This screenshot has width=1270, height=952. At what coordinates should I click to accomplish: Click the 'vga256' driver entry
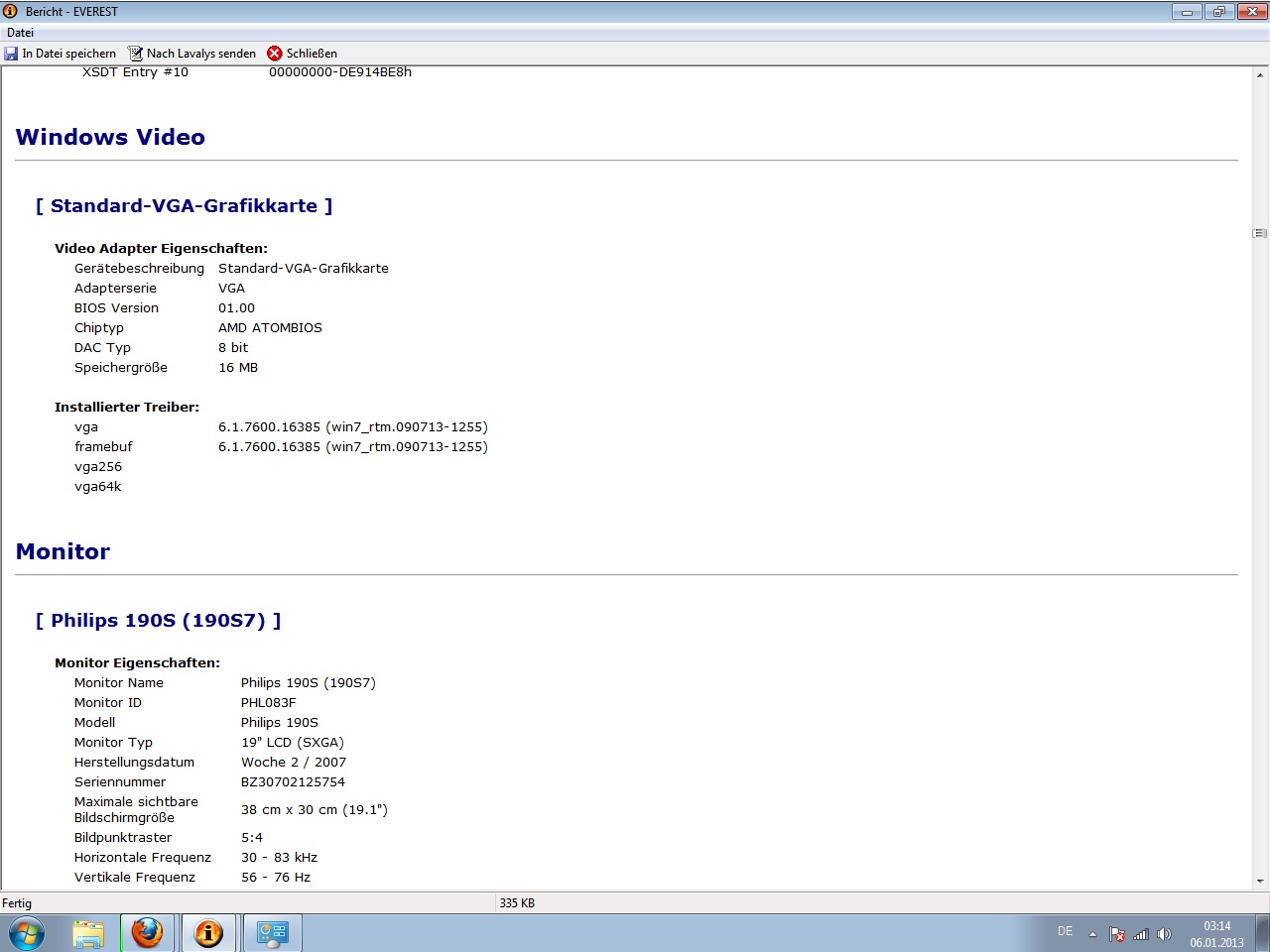pyautogui.click(x=98, y=467)
